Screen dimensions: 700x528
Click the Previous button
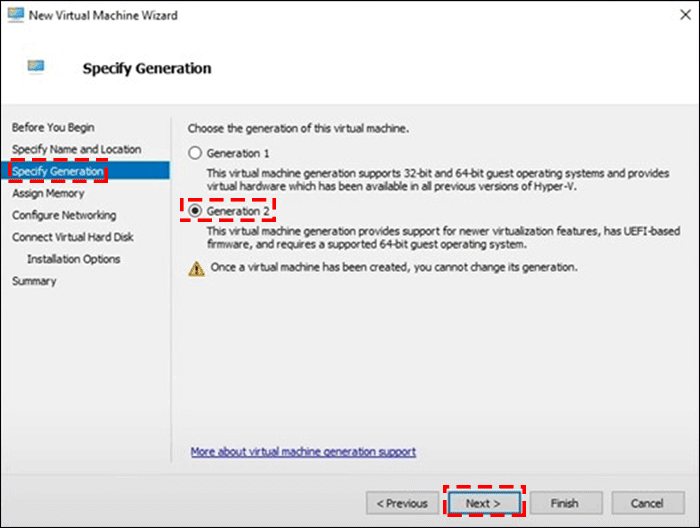point(403,502)
